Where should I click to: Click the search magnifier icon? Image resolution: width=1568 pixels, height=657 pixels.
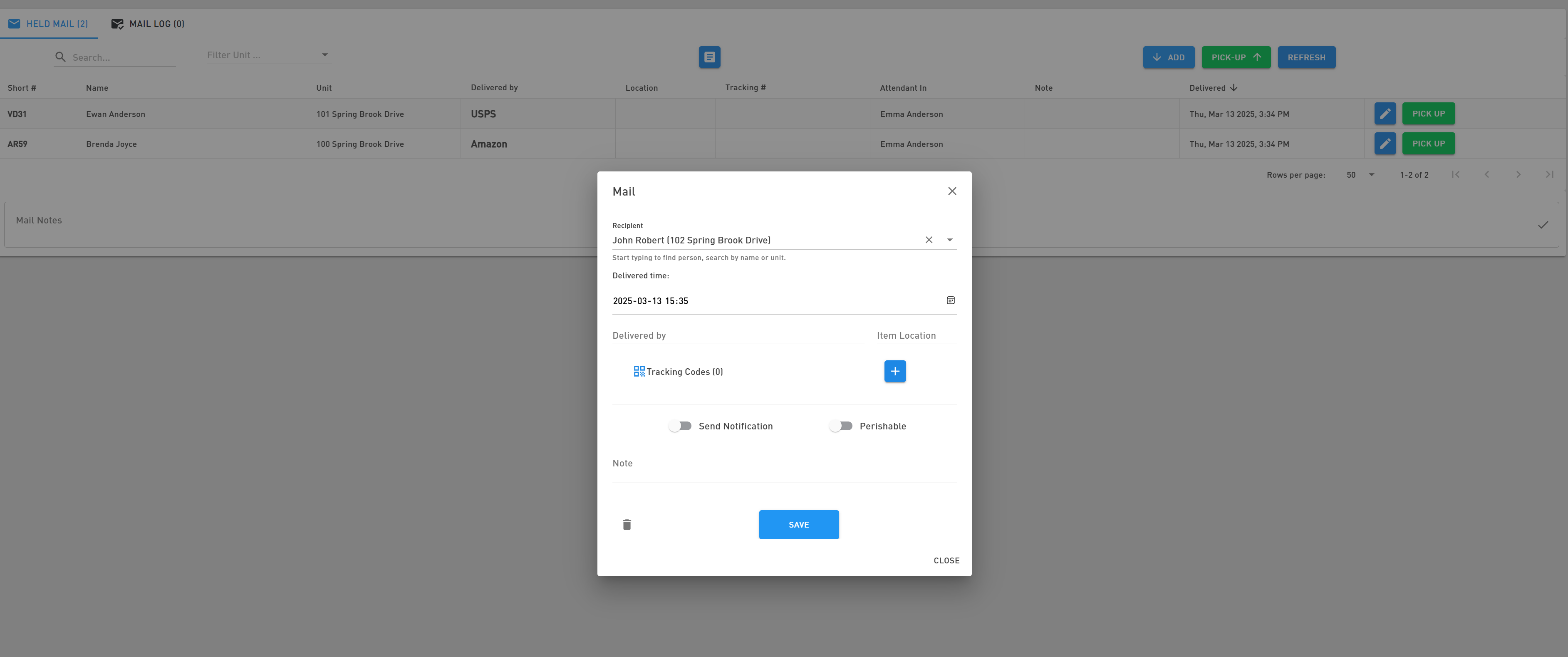(x=60, y=57)
